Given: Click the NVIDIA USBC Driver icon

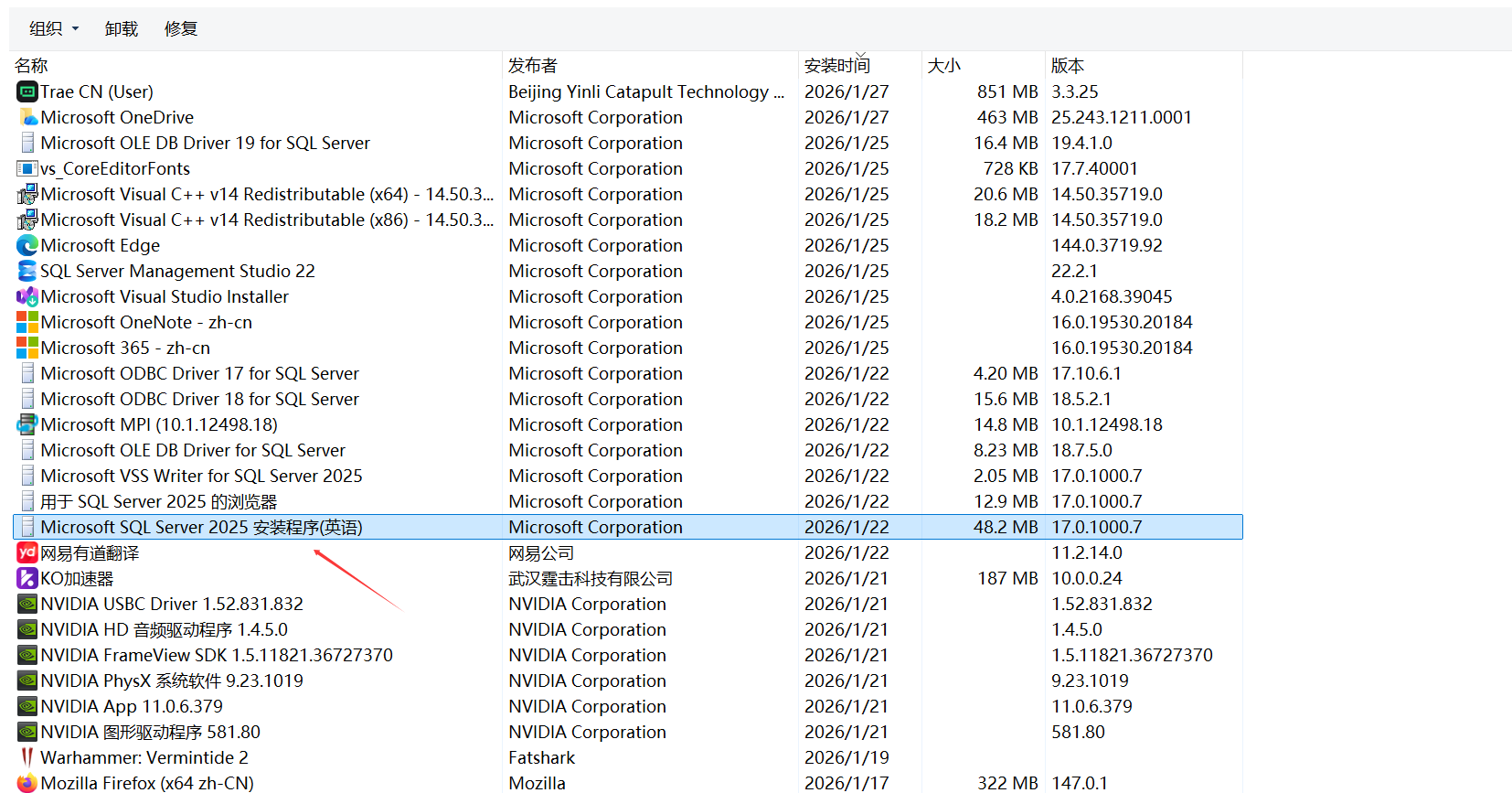Looking at the screenshot, I should pyautogui.click(x=27, y=604).
